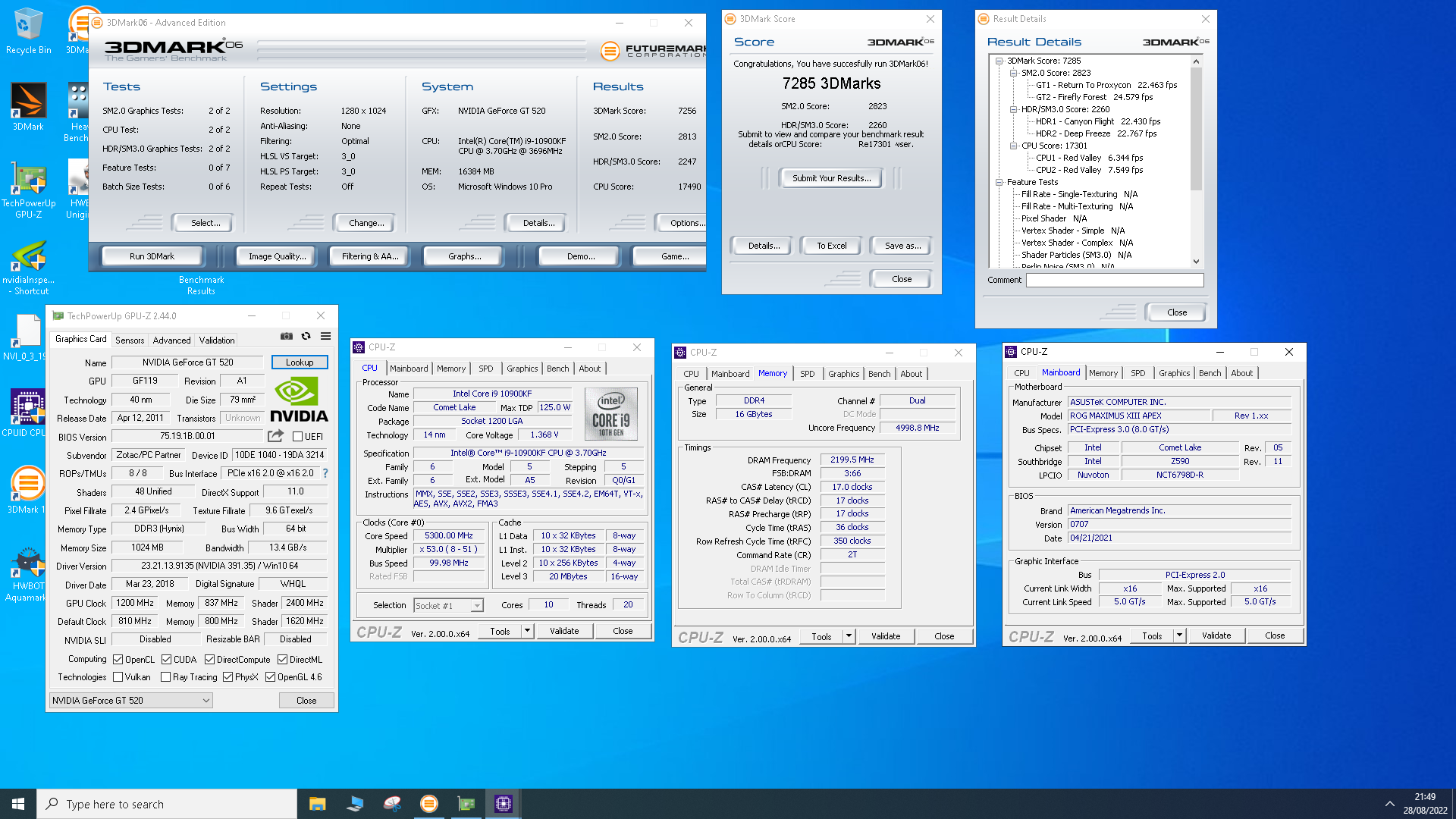
Task: Collapse the HDR/SM3.0 Score: 2260 tree node
Action: pyautogui.click(x=1013, y=109)
